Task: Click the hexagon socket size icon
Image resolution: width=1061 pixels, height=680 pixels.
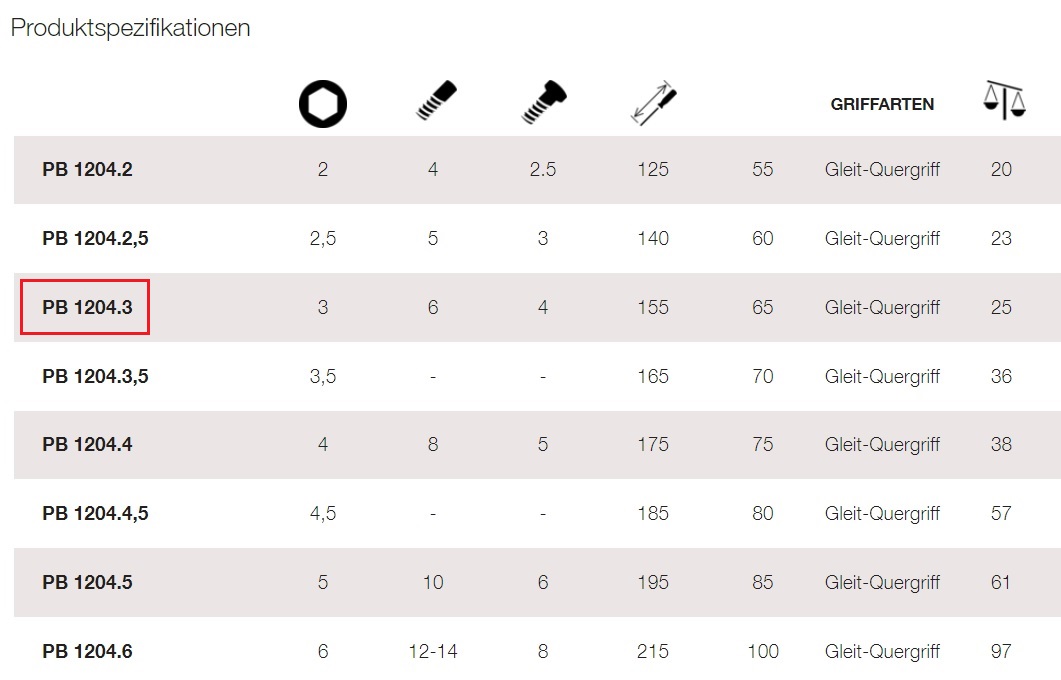Action: click(323, 104)
